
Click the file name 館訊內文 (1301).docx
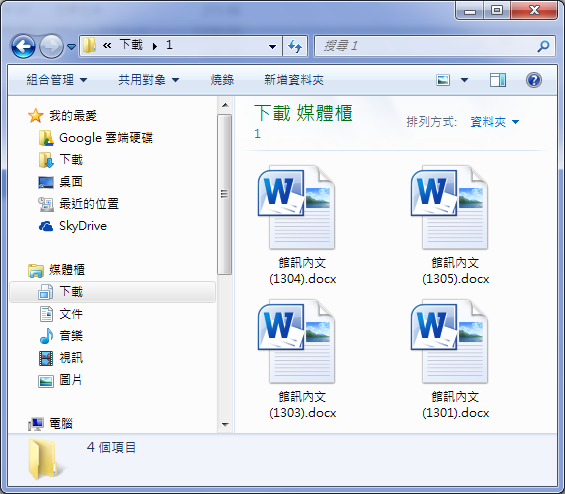click(x=455, y=405)
